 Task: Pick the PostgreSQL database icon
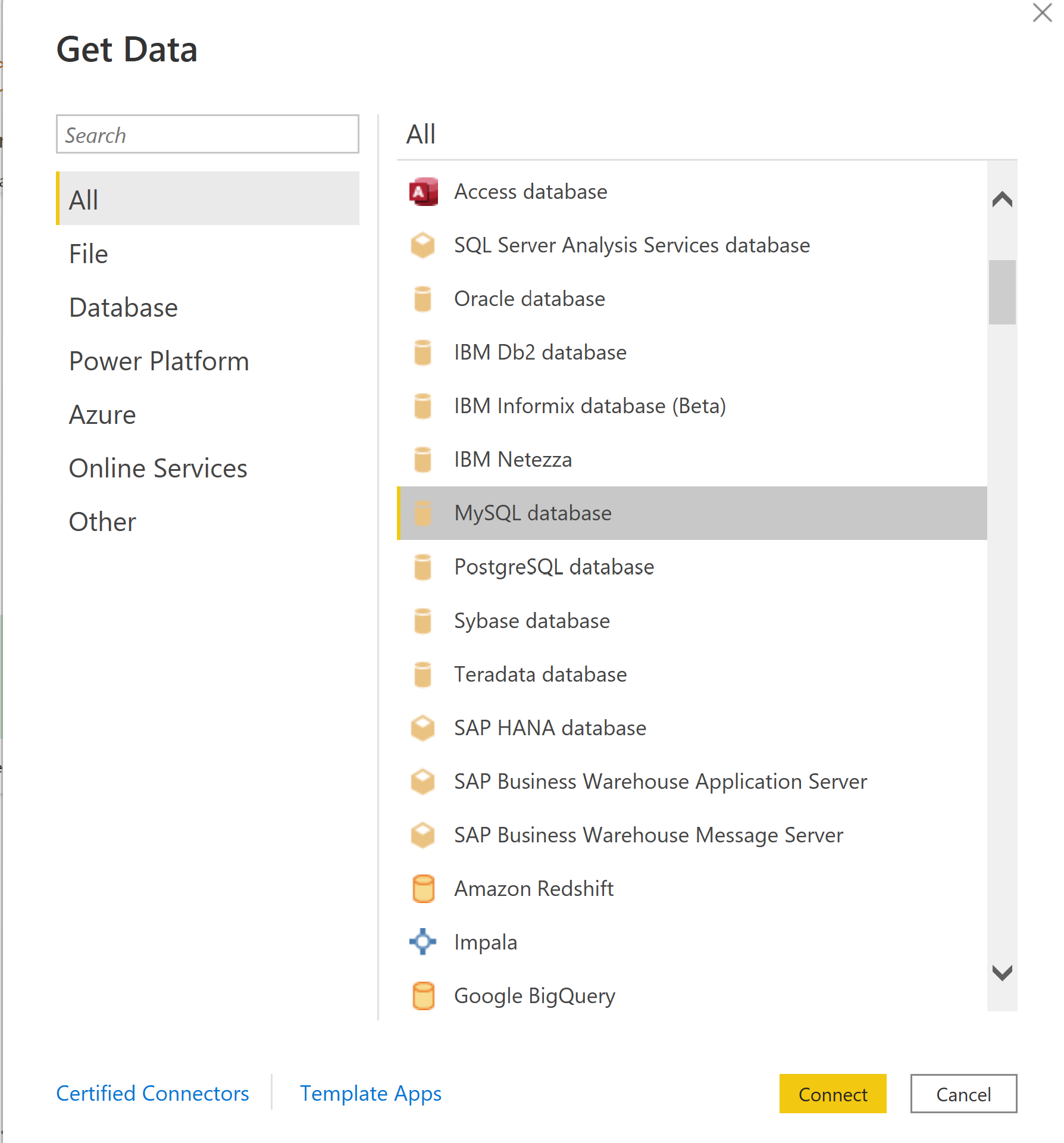pyautogui.click(x=423, y=567)
